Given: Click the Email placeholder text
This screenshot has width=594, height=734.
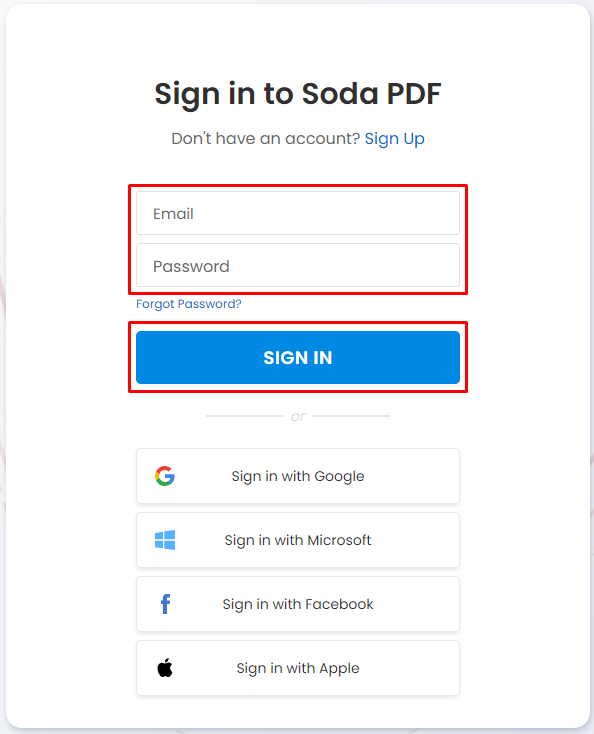Looking at the screenshot, I should point(173,214).
